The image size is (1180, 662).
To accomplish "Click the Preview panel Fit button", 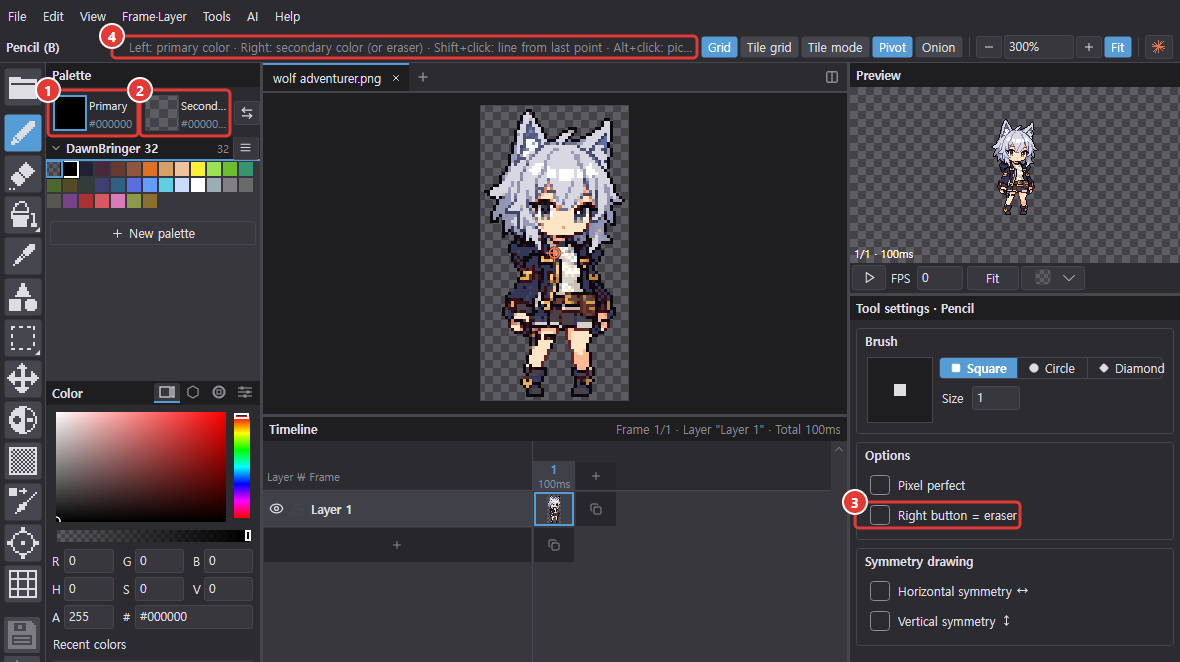I will [993, 278].
